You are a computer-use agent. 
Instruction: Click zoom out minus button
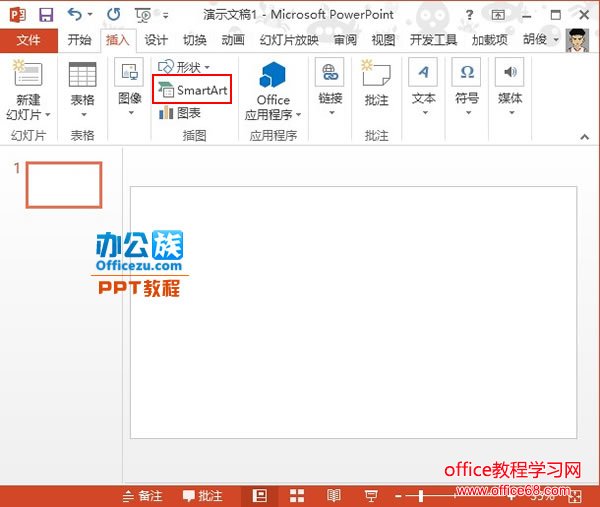[x=398, y=496]
